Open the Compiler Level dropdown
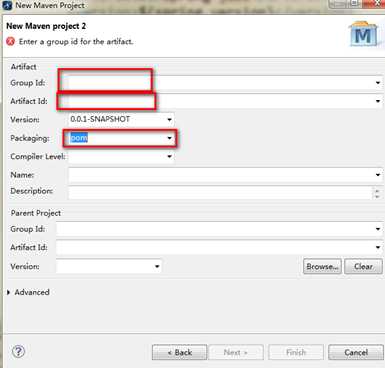 coord(169,156)
